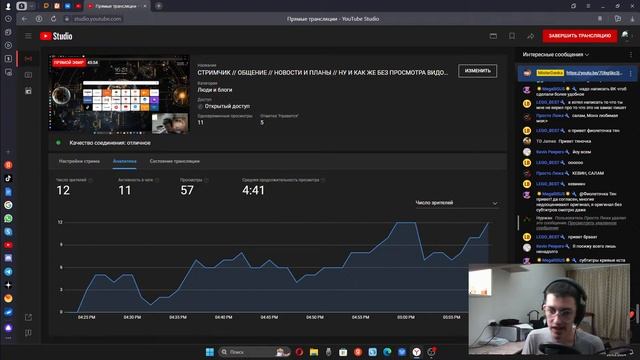Open the Webcam section in left sidebar

(28, 75)
